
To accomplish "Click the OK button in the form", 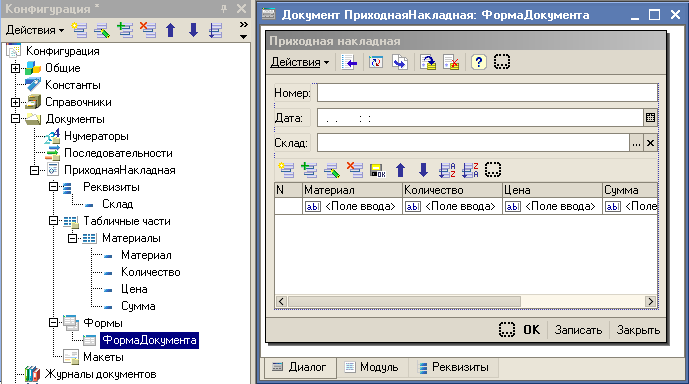I will click(x=531, y=330).
